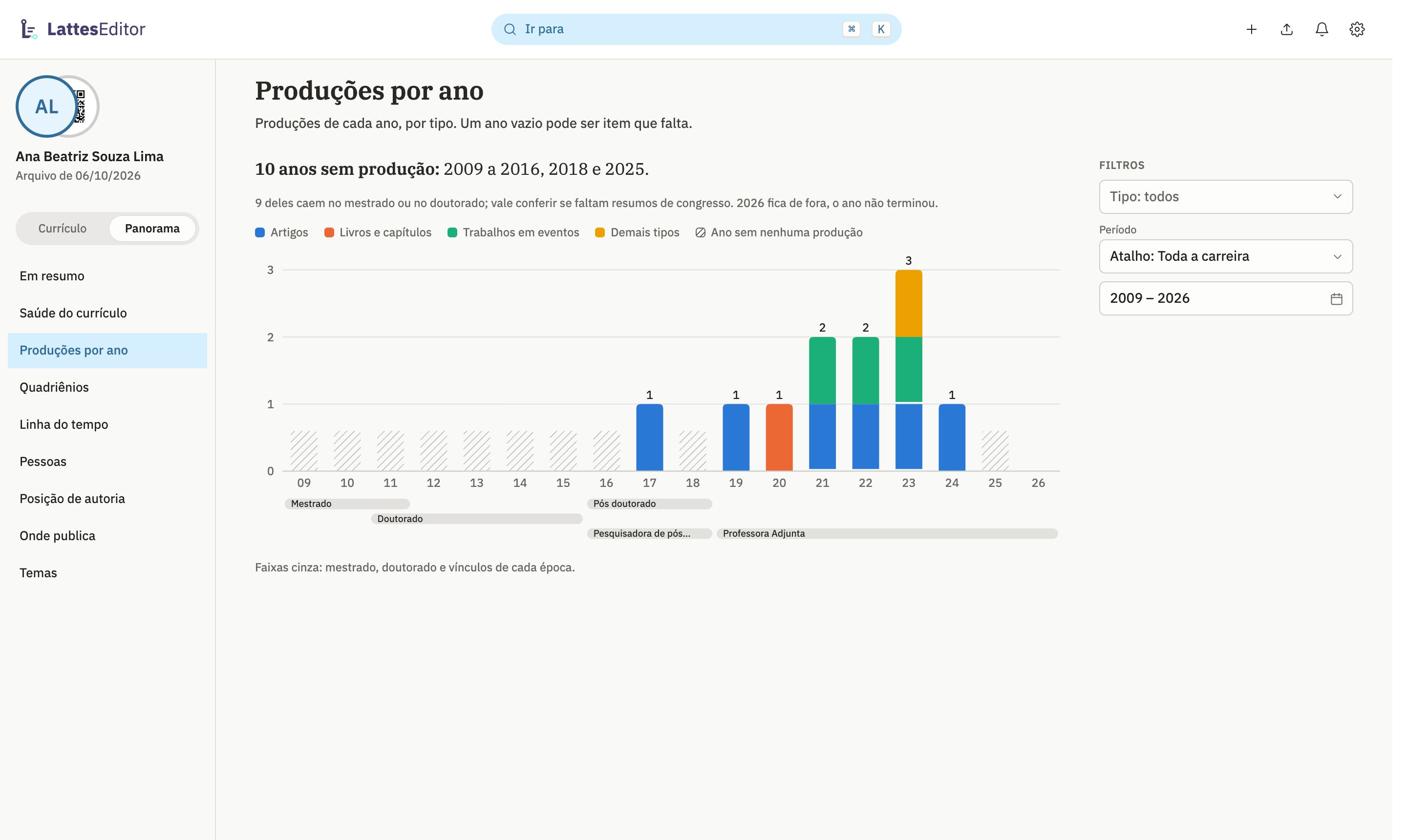The image size is (1407, 840).
Task: Click the AL profile avatar
Action: (46, 106)
